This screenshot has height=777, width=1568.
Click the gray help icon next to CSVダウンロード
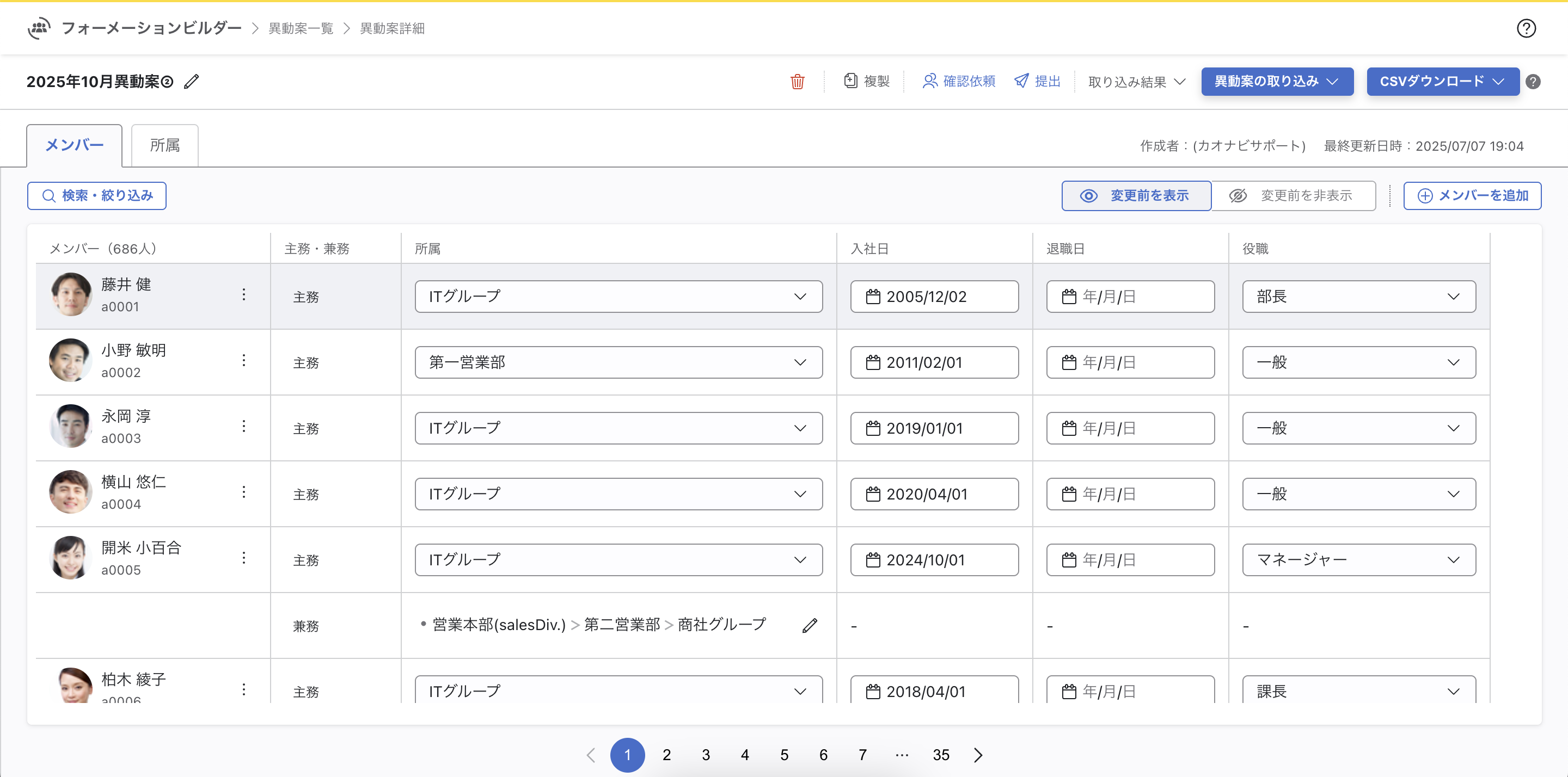coord(1533,82)
